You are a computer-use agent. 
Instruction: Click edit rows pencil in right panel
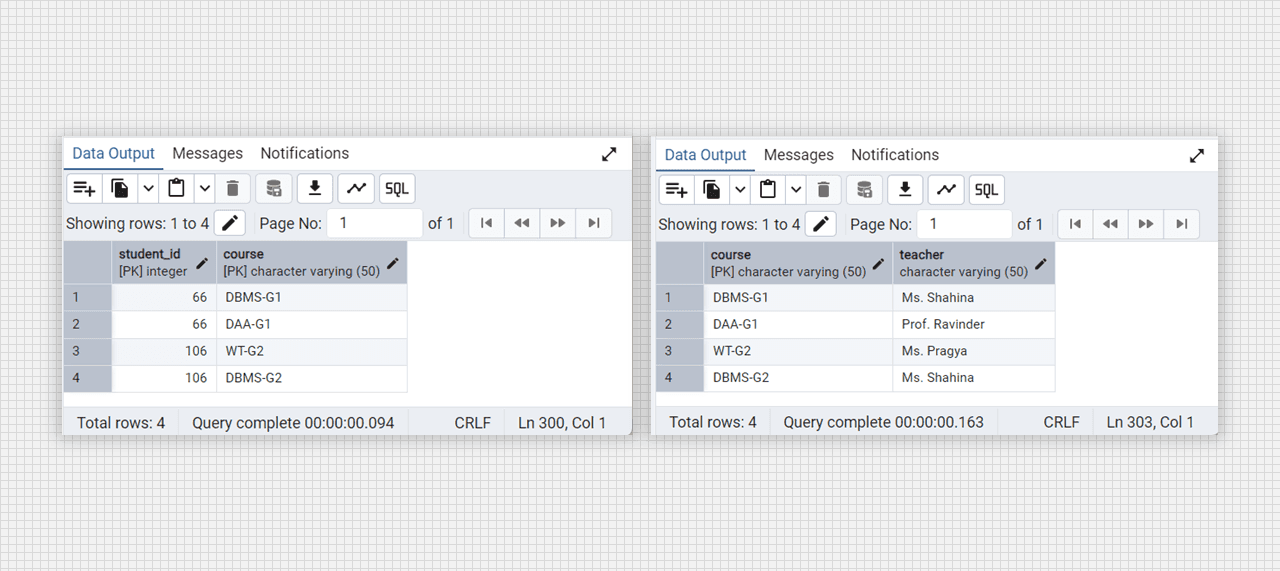coord(822,224)
